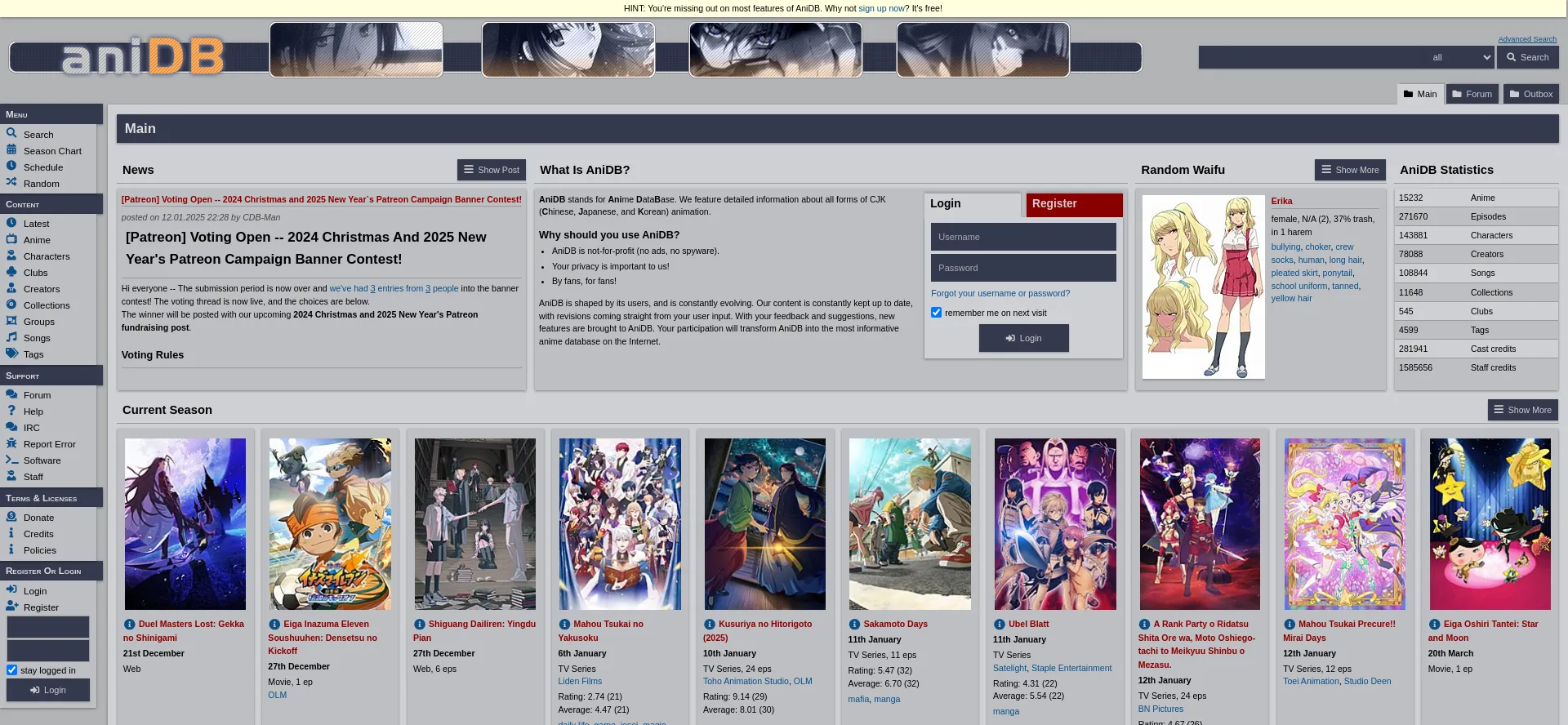This screenshot has width=1568, height=725.
Task: Select the Login tab in login panel
Action: [x=972, y=204]
